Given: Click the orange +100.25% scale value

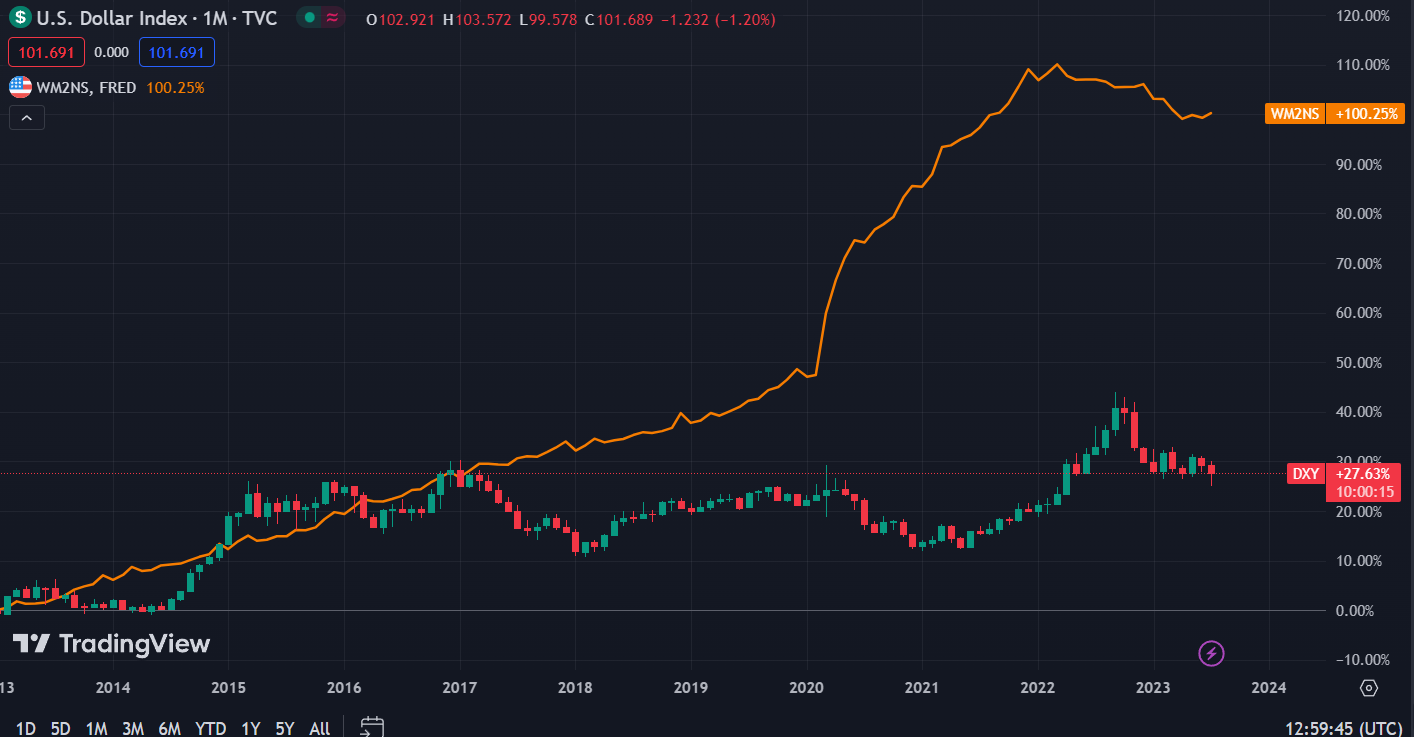Looking at the screenshot, I should (1365, 113).
